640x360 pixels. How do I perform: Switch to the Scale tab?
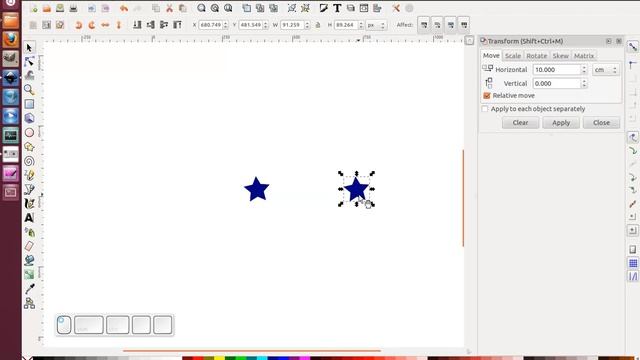coord(513,56)
